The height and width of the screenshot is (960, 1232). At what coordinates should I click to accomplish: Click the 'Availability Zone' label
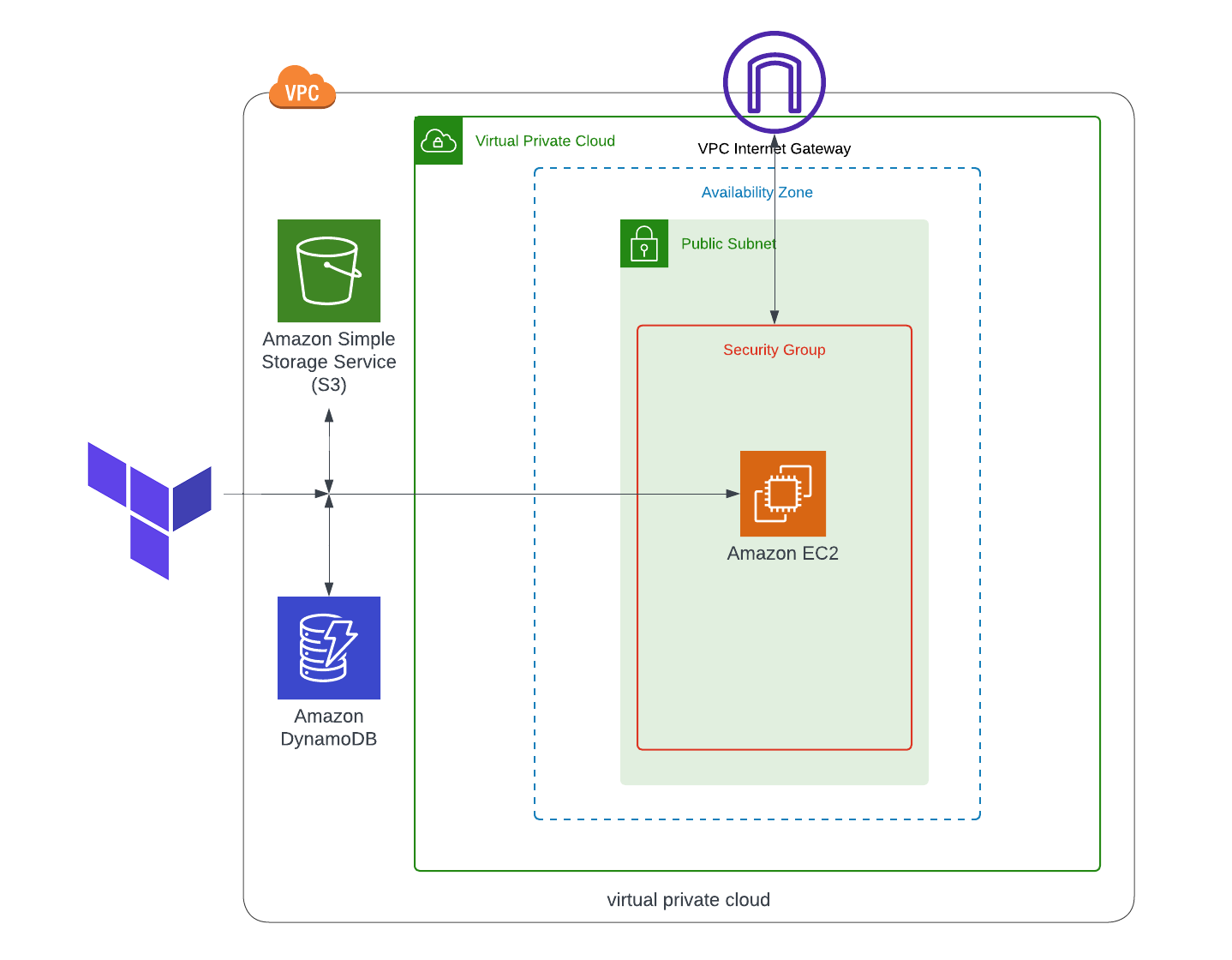click(x=757, y=192)
